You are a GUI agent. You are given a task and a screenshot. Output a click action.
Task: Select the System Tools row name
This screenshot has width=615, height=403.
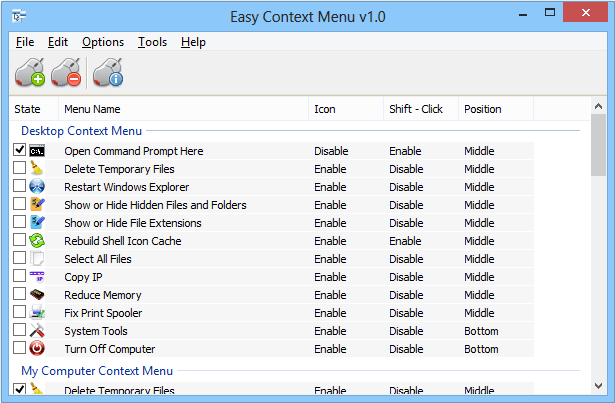pos(96,331)
